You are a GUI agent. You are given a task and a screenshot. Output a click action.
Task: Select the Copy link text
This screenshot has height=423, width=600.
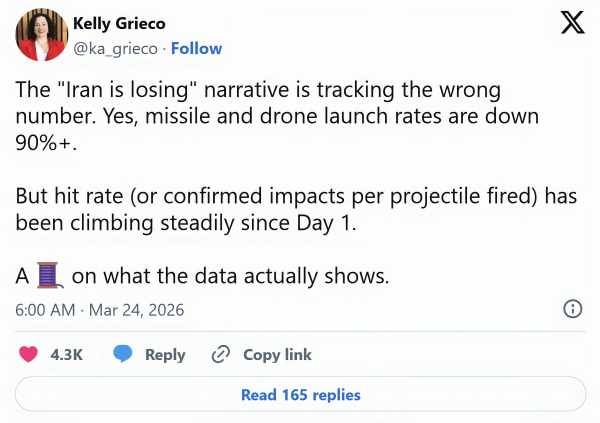[x=276, y=354]
